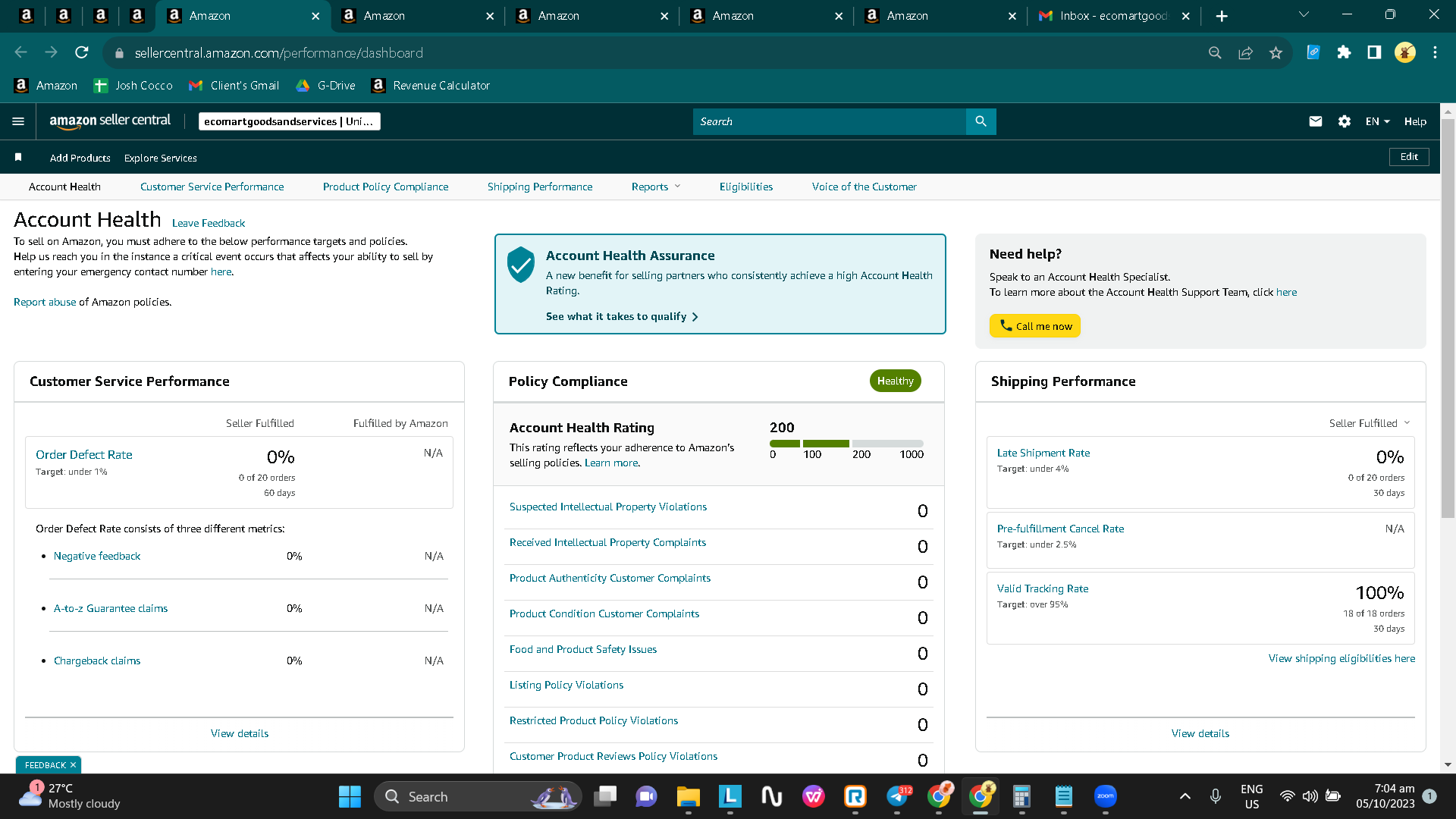Reload the page with the refresh icon
1456x819 pixels.
pyautogui.click(x=82, y=52)
